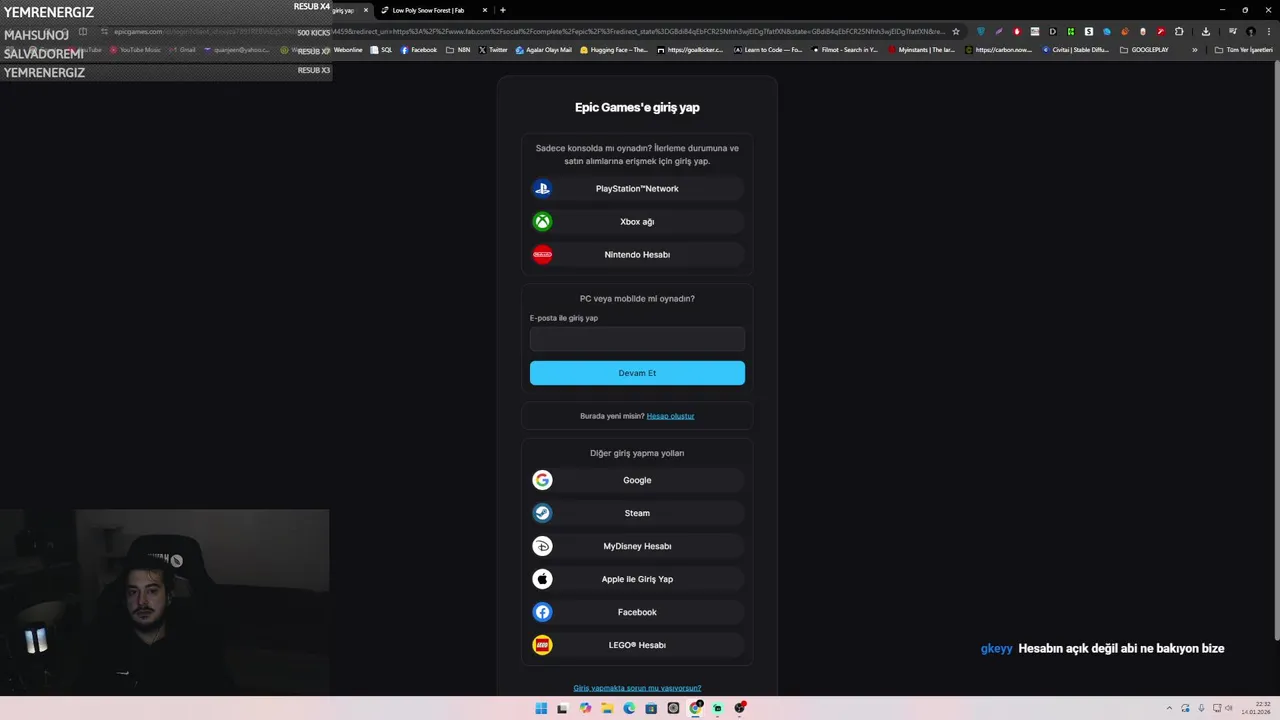Viewport: 1280px width, 720px height.
Task: Open File Explorer from taskbar
Action: tap(607, 708)
